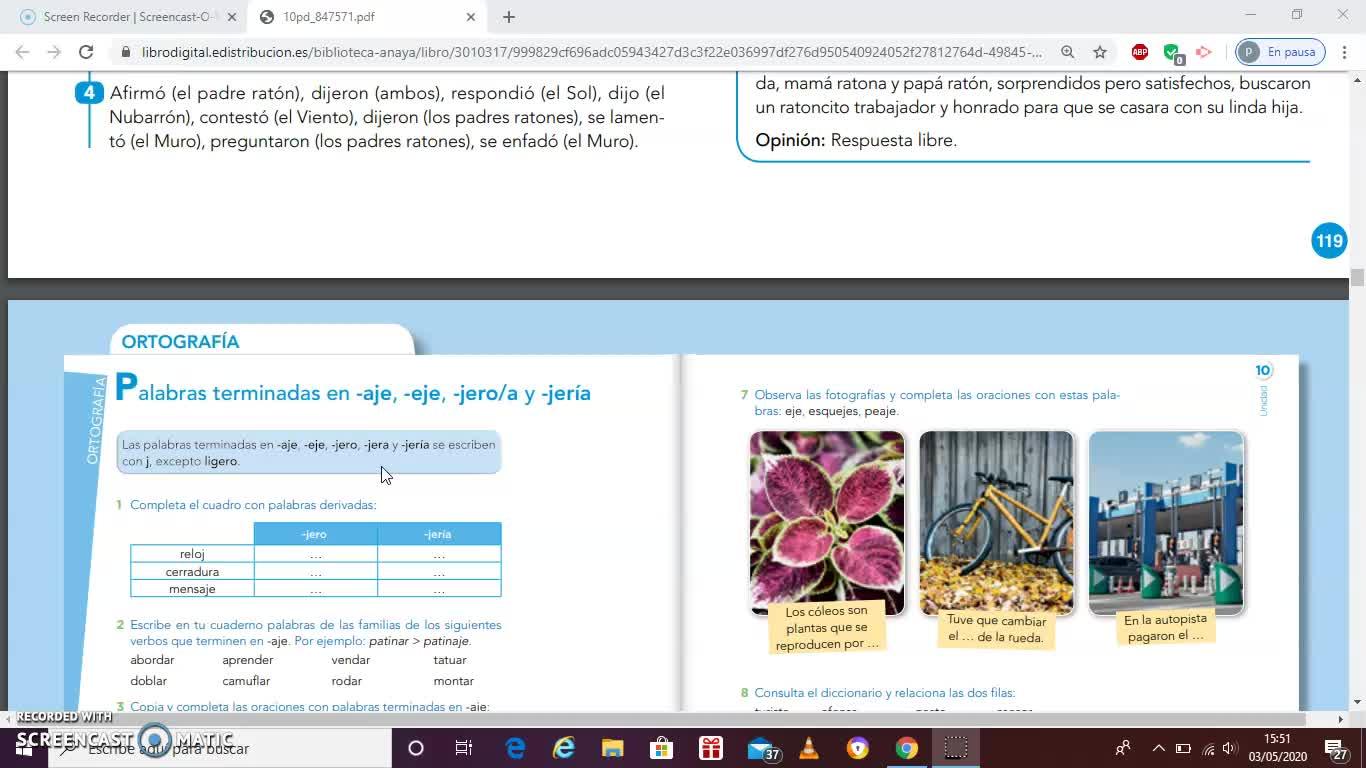Click the '-jería' column header

[x=439, y=534]
